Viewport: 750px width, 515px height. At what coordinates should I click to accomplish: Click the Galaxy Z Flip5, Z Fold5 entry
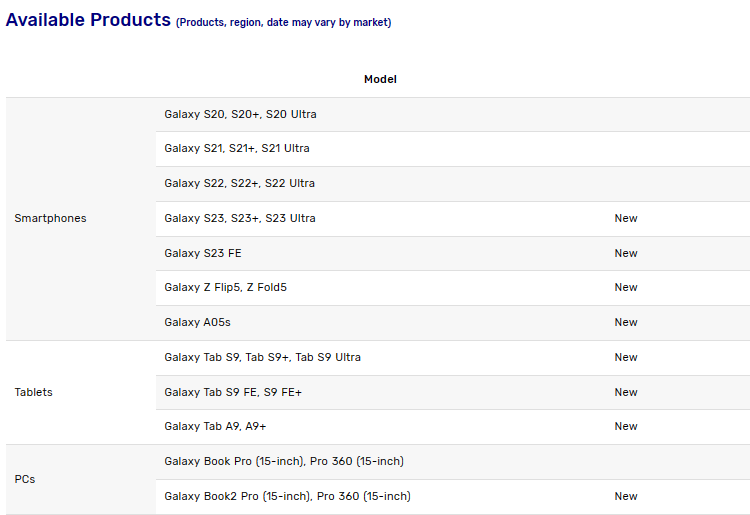225,287
